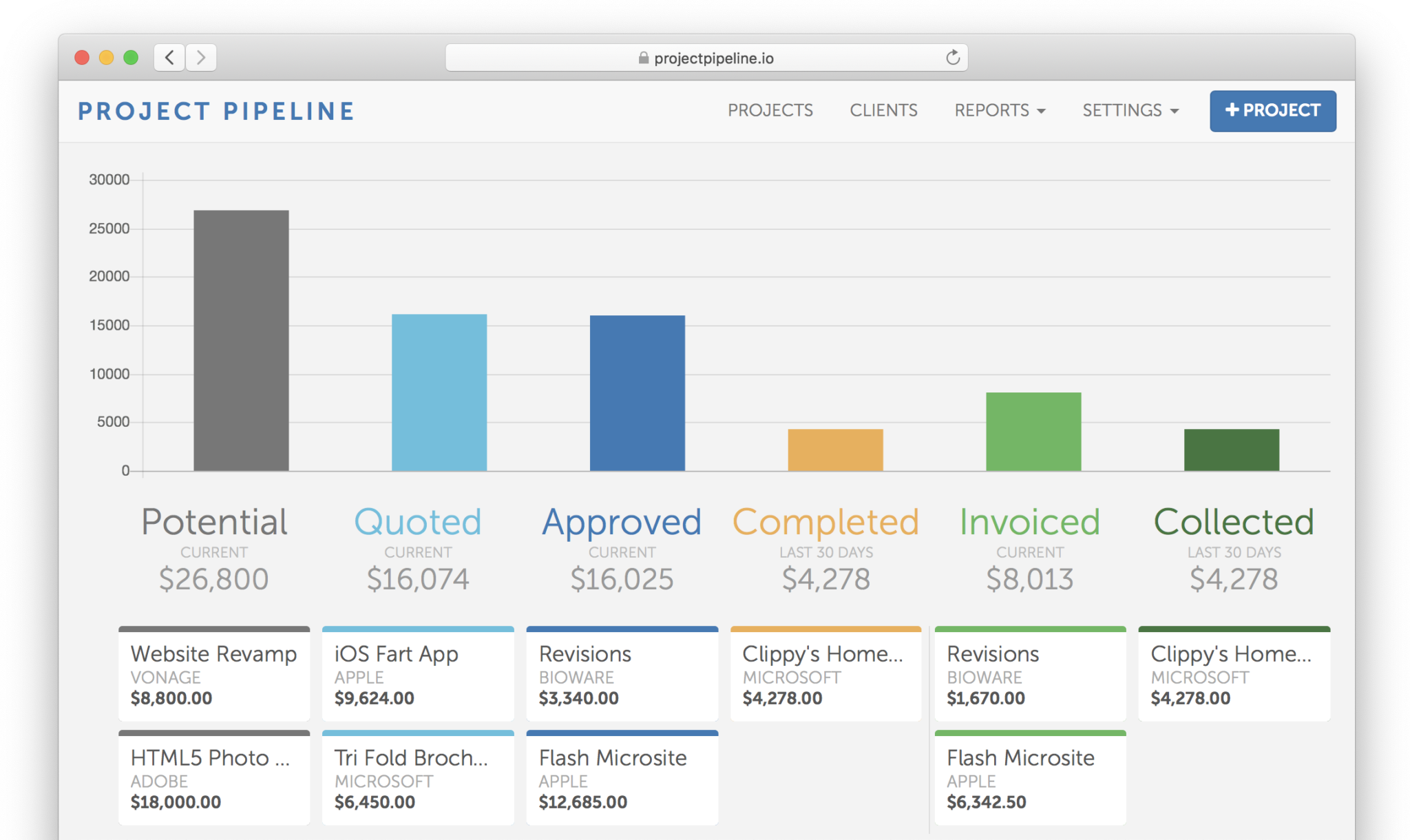Open the Tri Fold Brochure Microsoft card
1410x840 pixels.
418,779
